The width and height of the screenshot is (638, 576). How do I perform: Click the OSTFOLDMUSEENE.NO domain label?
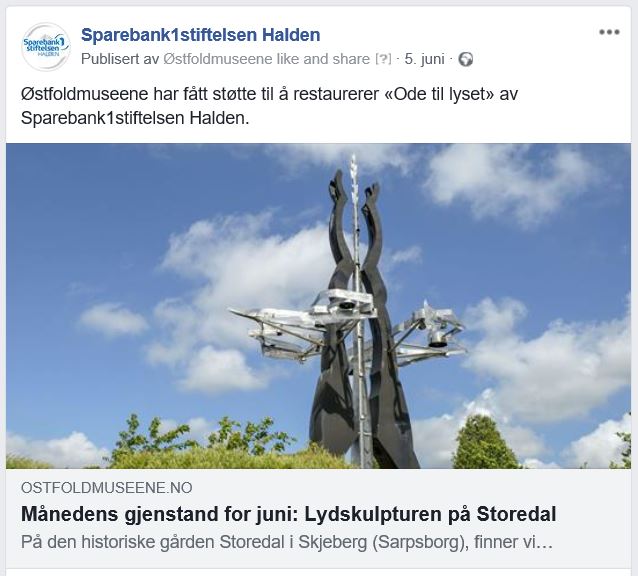point(107,487)
